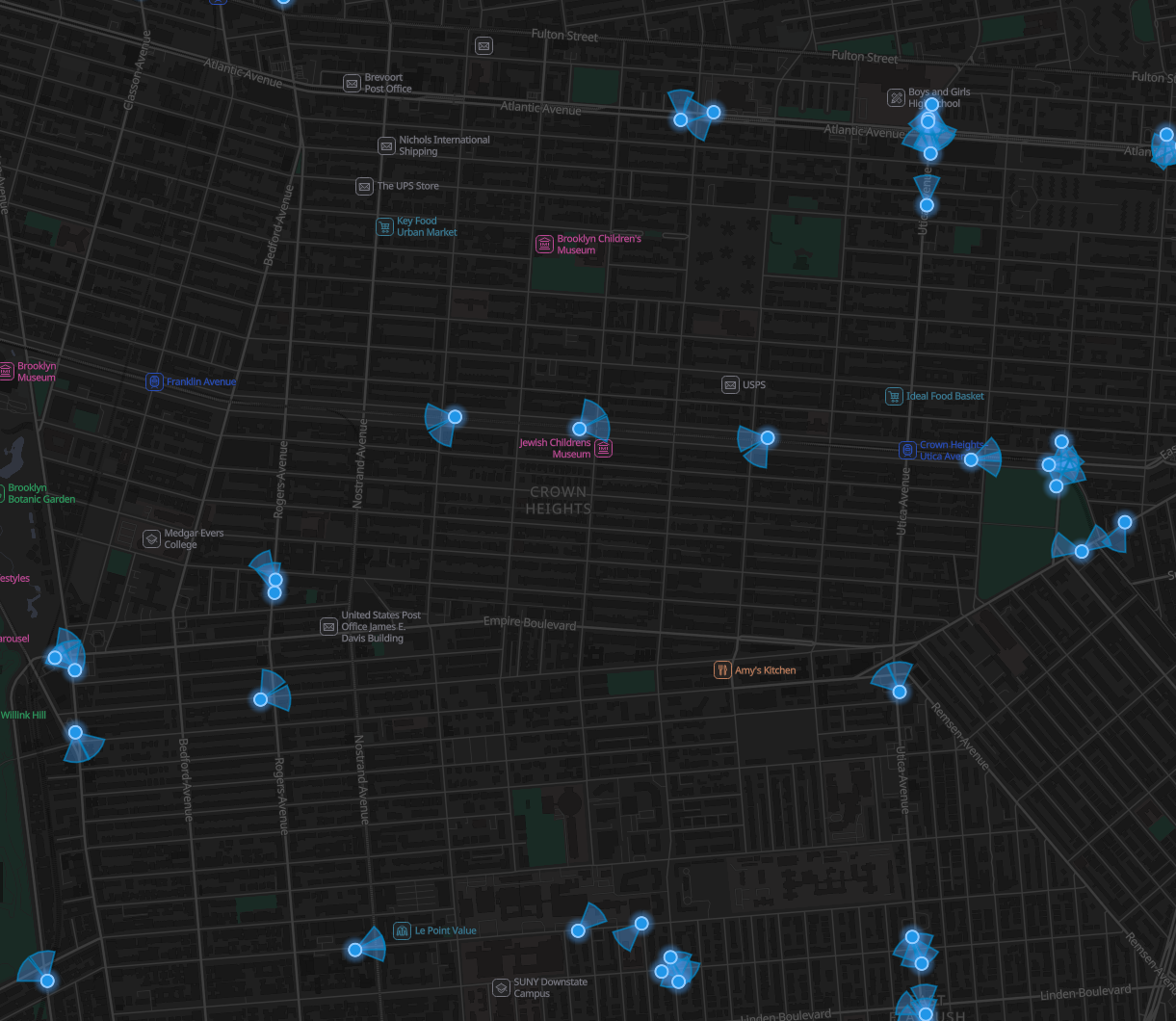
Task: Select camera marker left of Le Point Value
Action: click(x=354, y=950)
